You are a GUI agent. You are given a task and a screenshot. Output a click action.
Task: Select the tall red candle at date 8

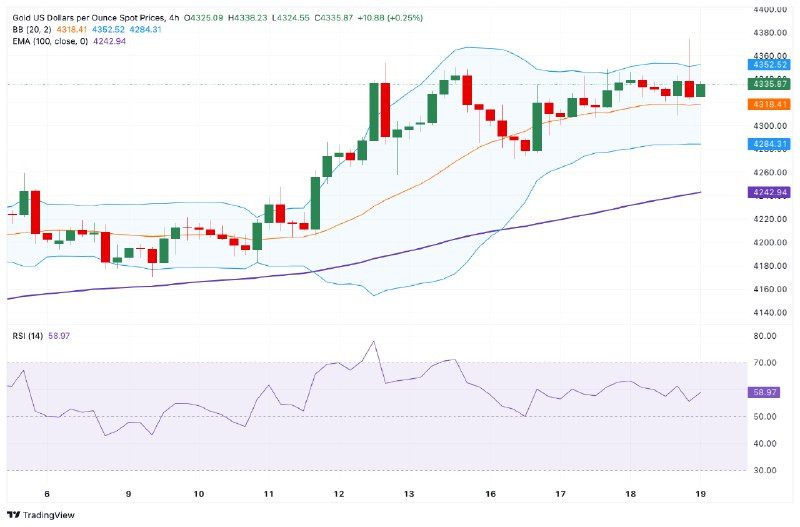pyautogui.click(x=35, y=212)
